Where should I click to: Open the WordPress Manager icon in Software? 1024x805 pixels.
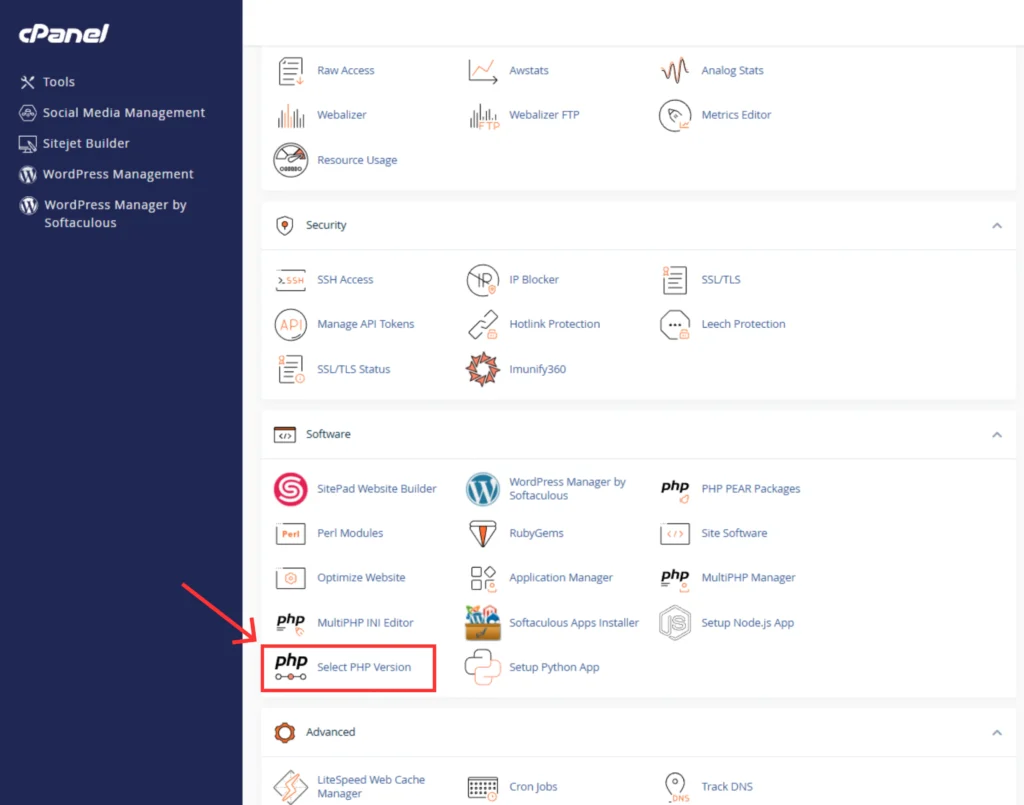[483, 489]
